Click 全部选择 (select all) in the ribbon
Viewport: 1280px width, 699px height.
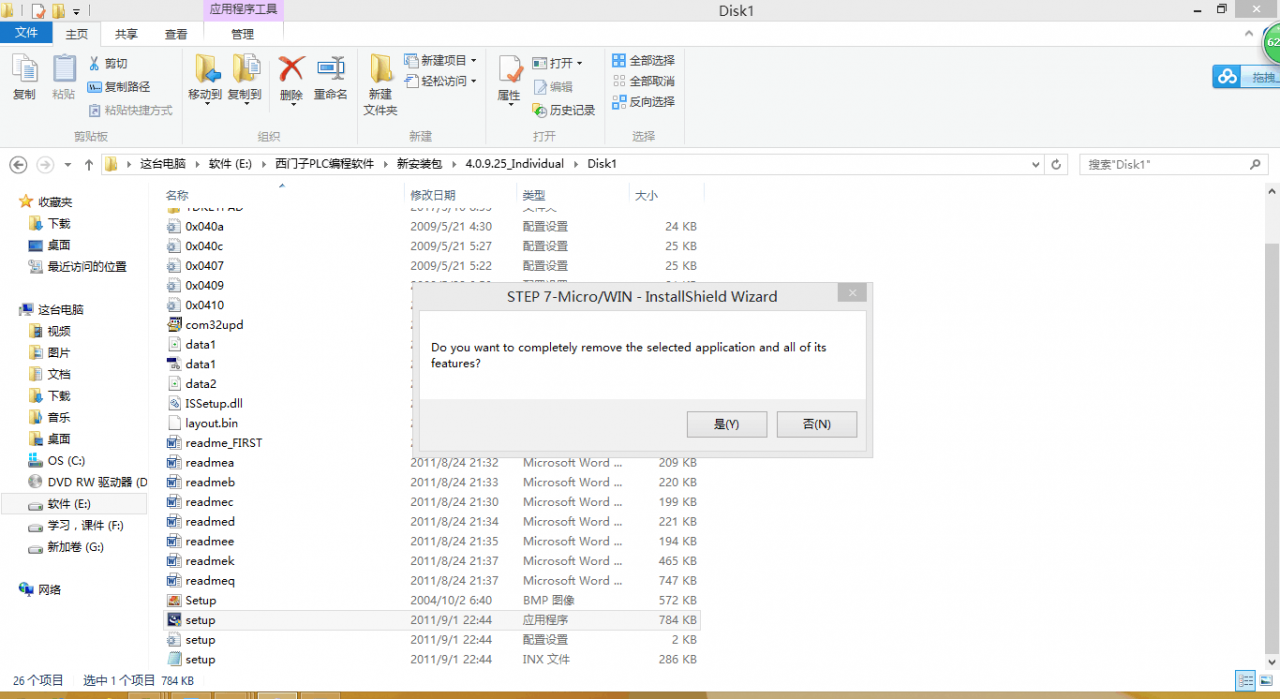pos(644,60)
